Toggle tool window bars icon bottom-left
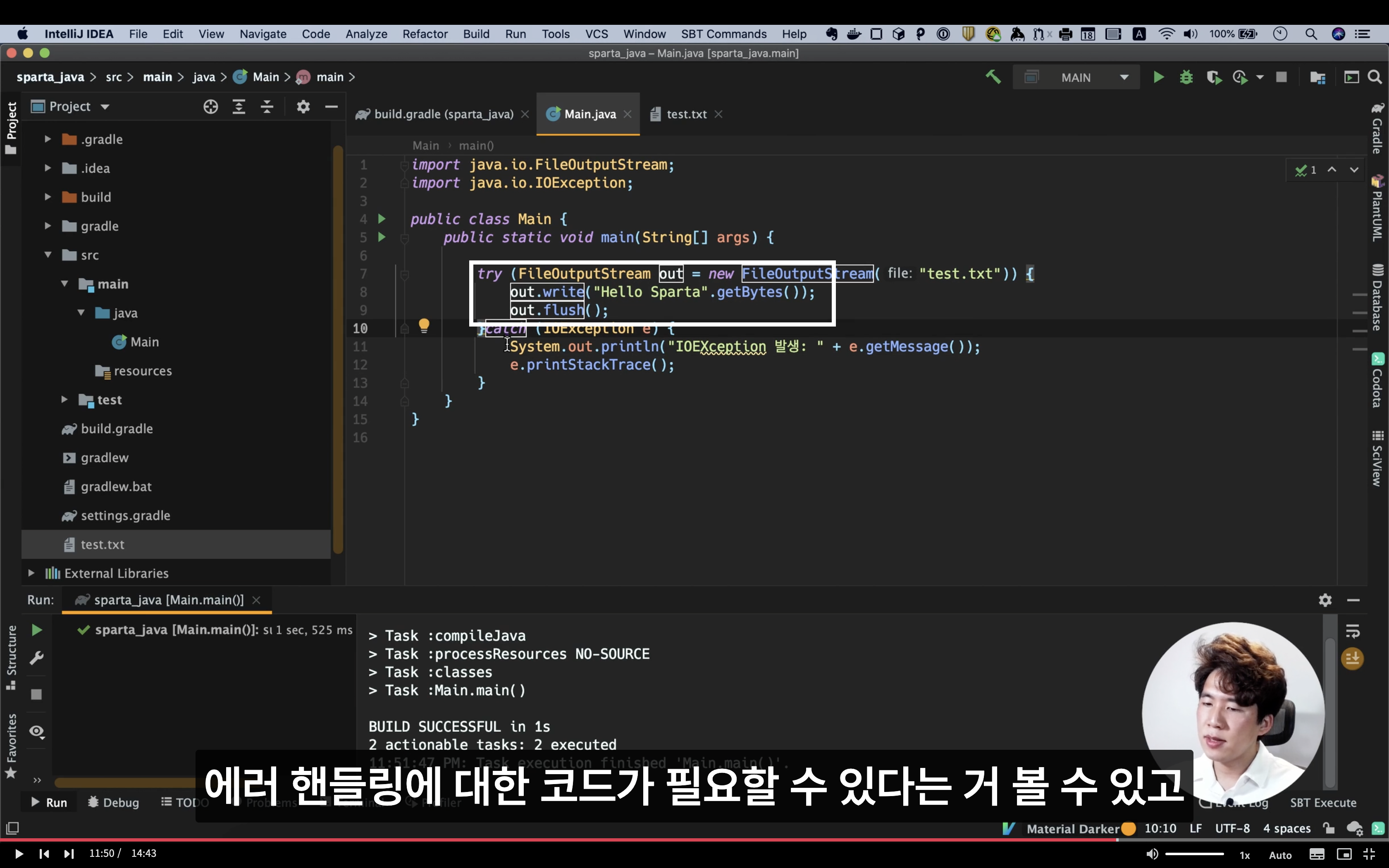 [x=12, y=828]
